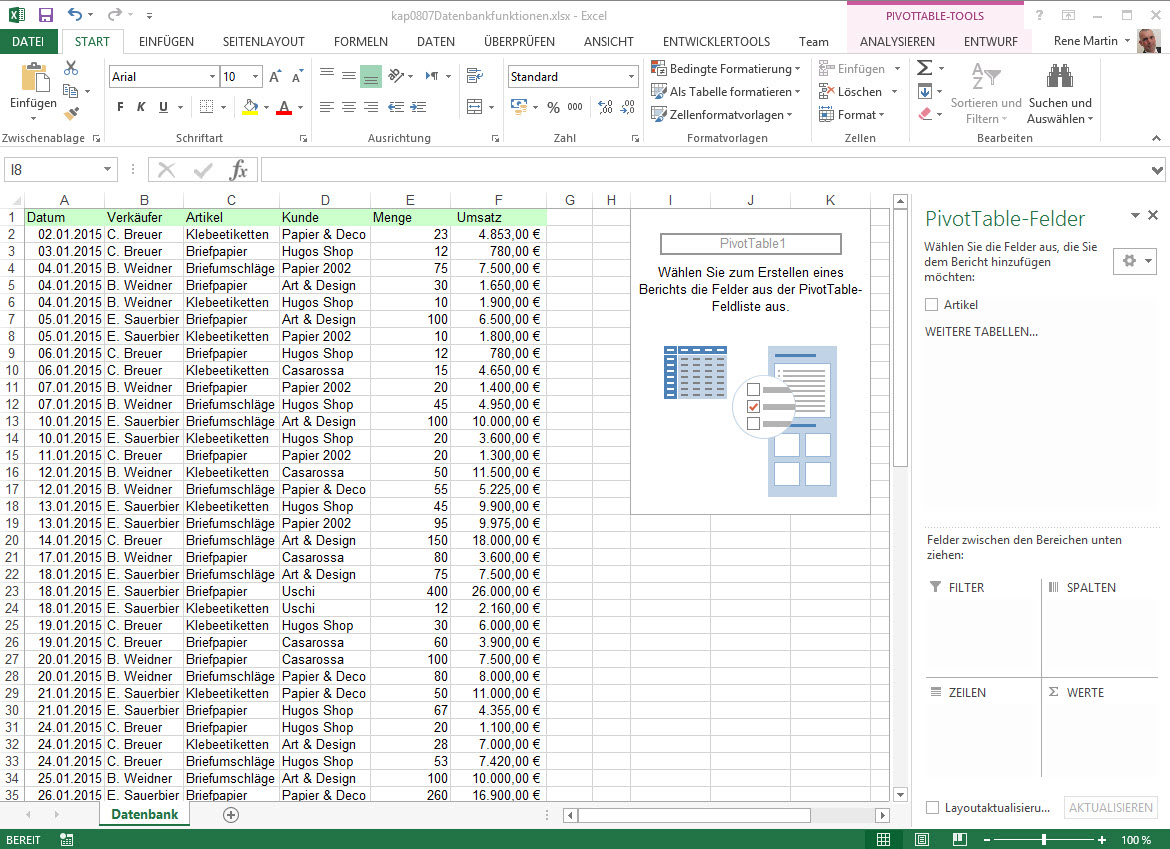The width and height of the screenshot is (1170, 849).
Task: Toggle bold formatting with the F button
Action: (120, 107)
